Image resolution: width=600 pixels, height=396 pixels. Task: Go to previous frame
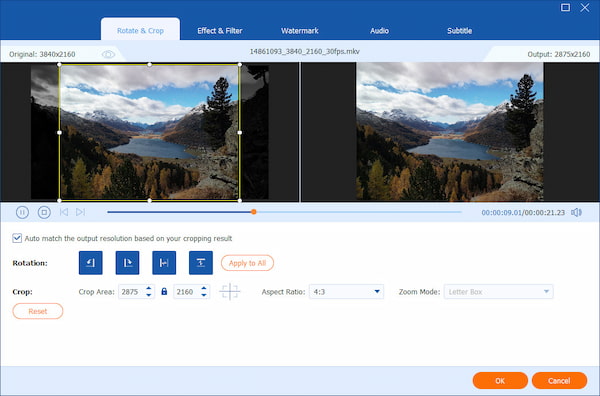click(64, 212)
